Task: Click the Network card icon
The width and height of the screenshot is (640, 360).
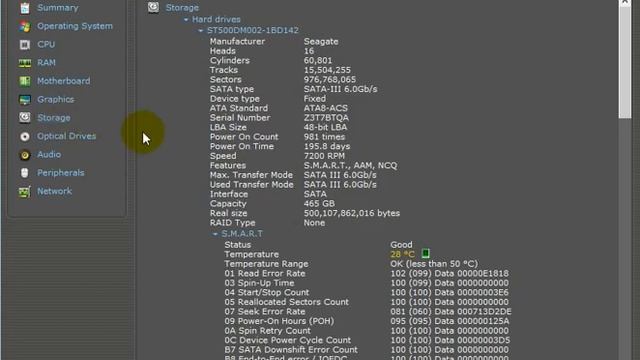Action: [25, 191]
